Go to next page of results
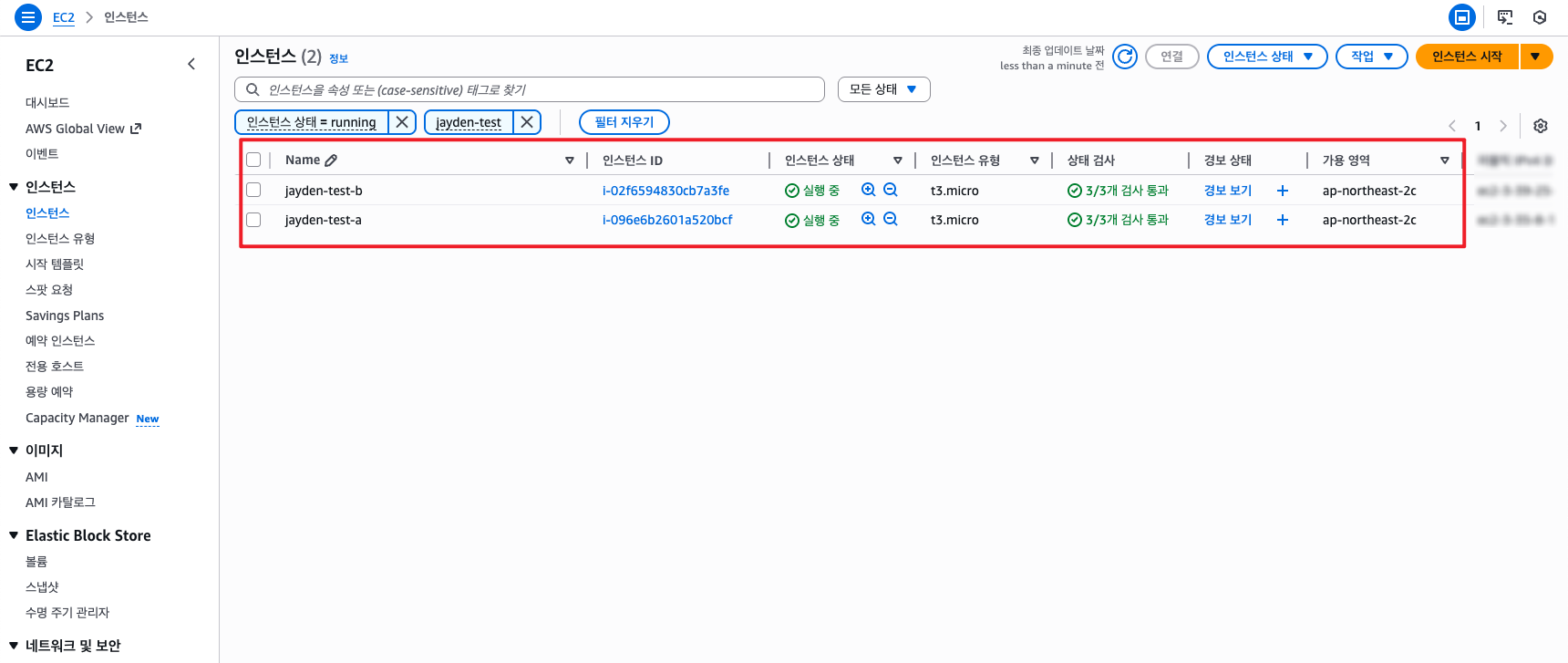 [1503, 126]
